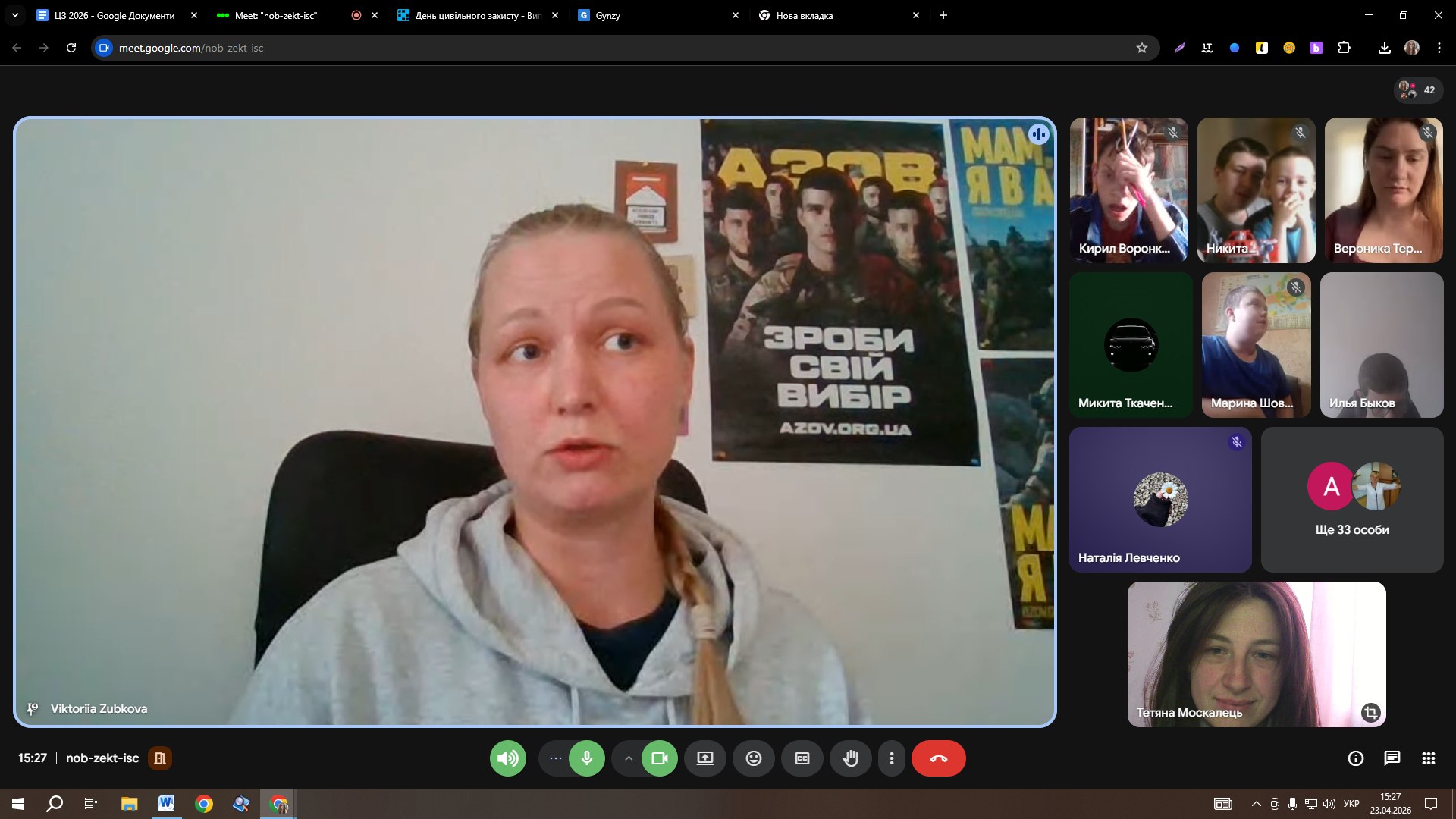The height and width of the screenshot is (819, 1456).
Task: Show the 42 participants list button
Action: pos(1418,89)
